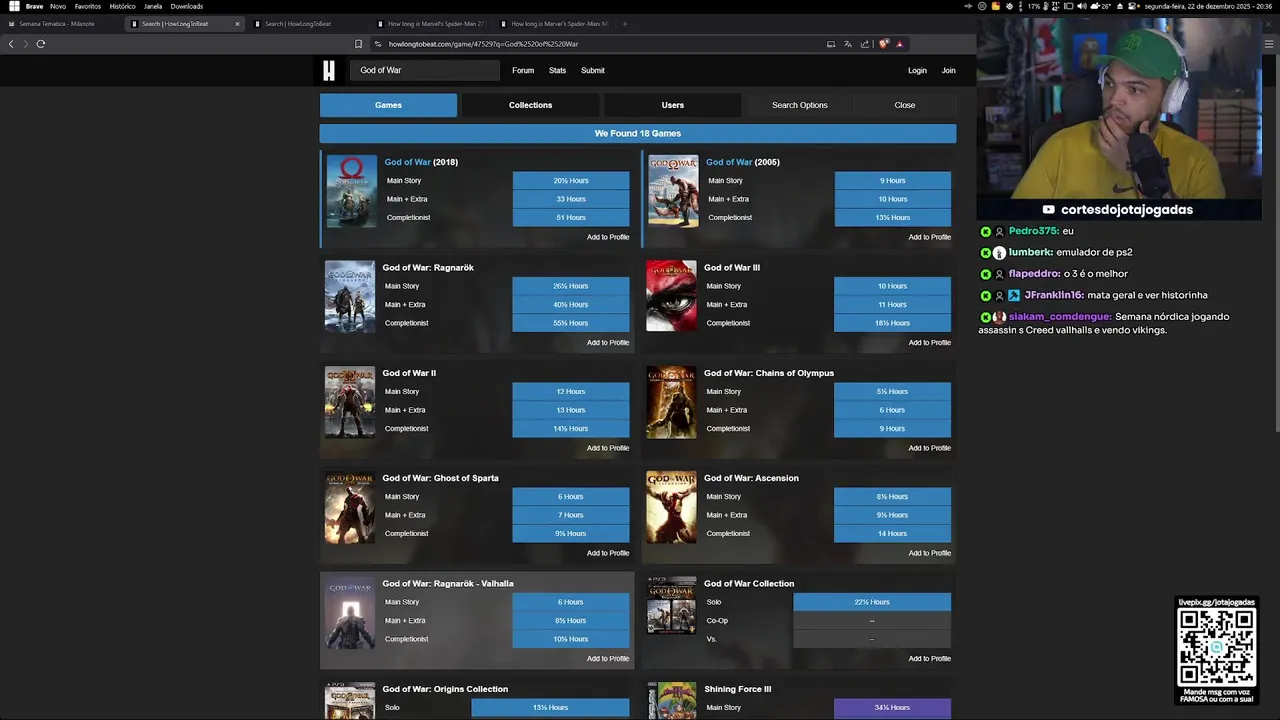Click the God of War II cover art
This screenshot has height=720, width=1280.
[x=350, y=402]
